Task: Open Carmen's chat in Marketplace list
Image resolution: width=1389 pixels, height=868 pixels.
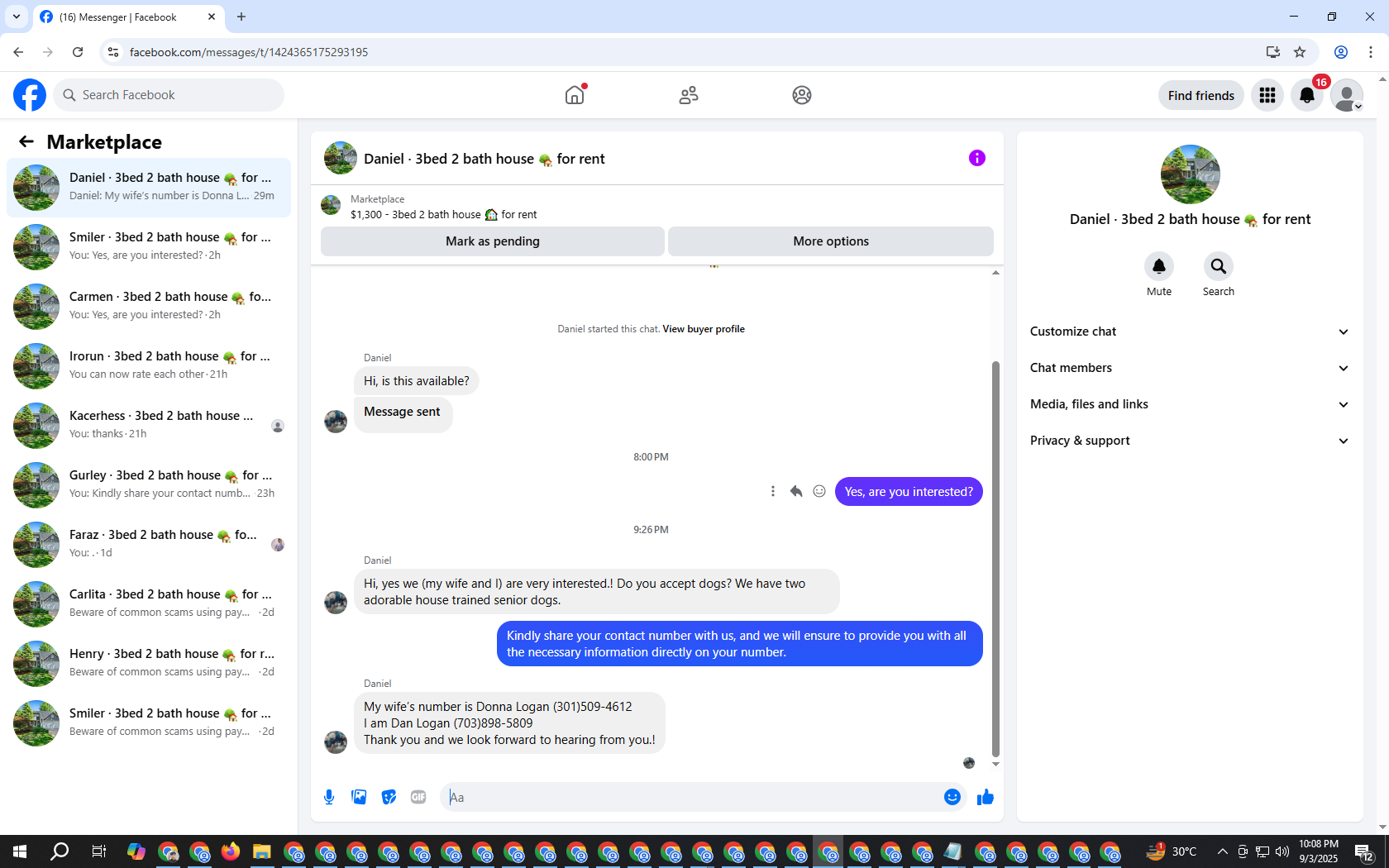Action: (149, 307)
